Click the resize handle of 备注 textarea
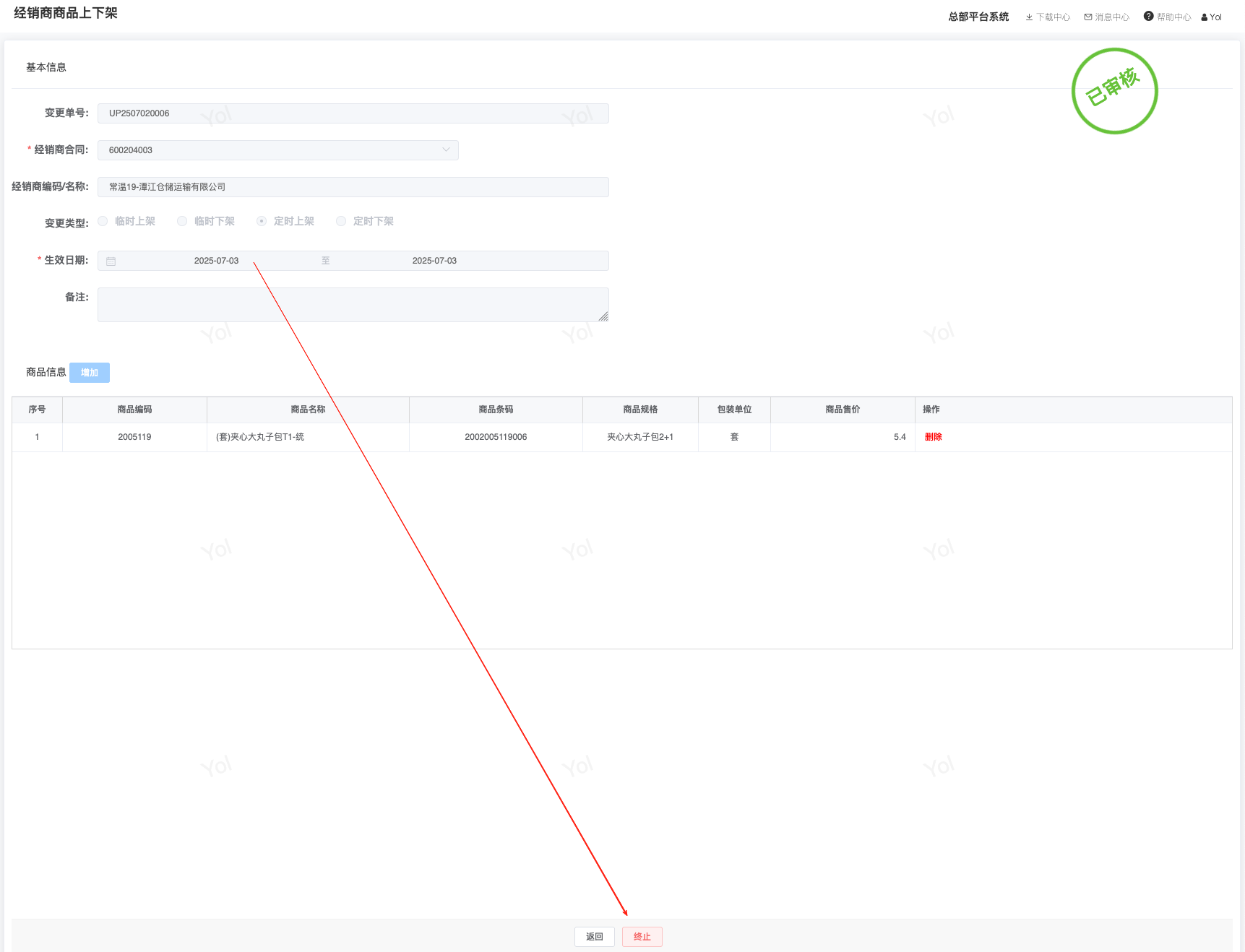Viewport: 1245px width, 952px height. [603, 316]
